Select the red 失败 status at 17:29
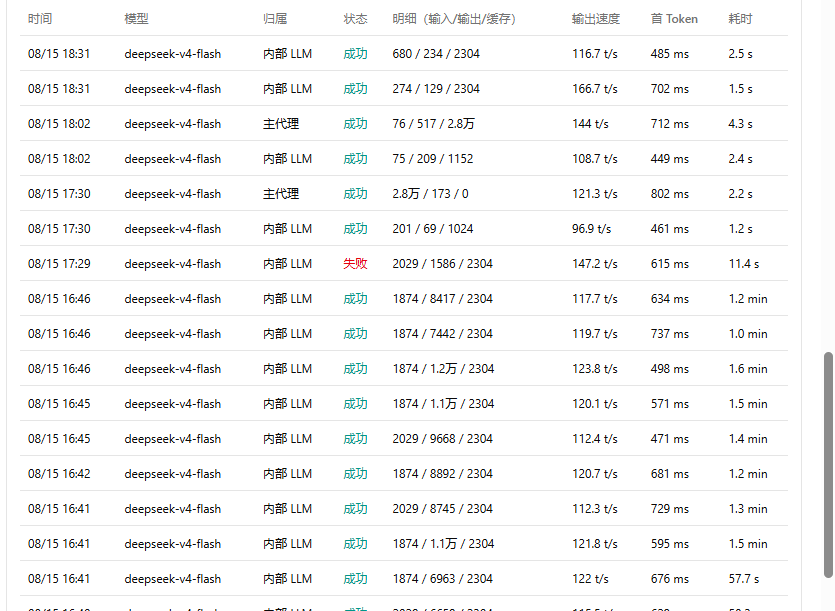Image resolution: width=835 pixels, height=611 pixels. pos(355,264)
